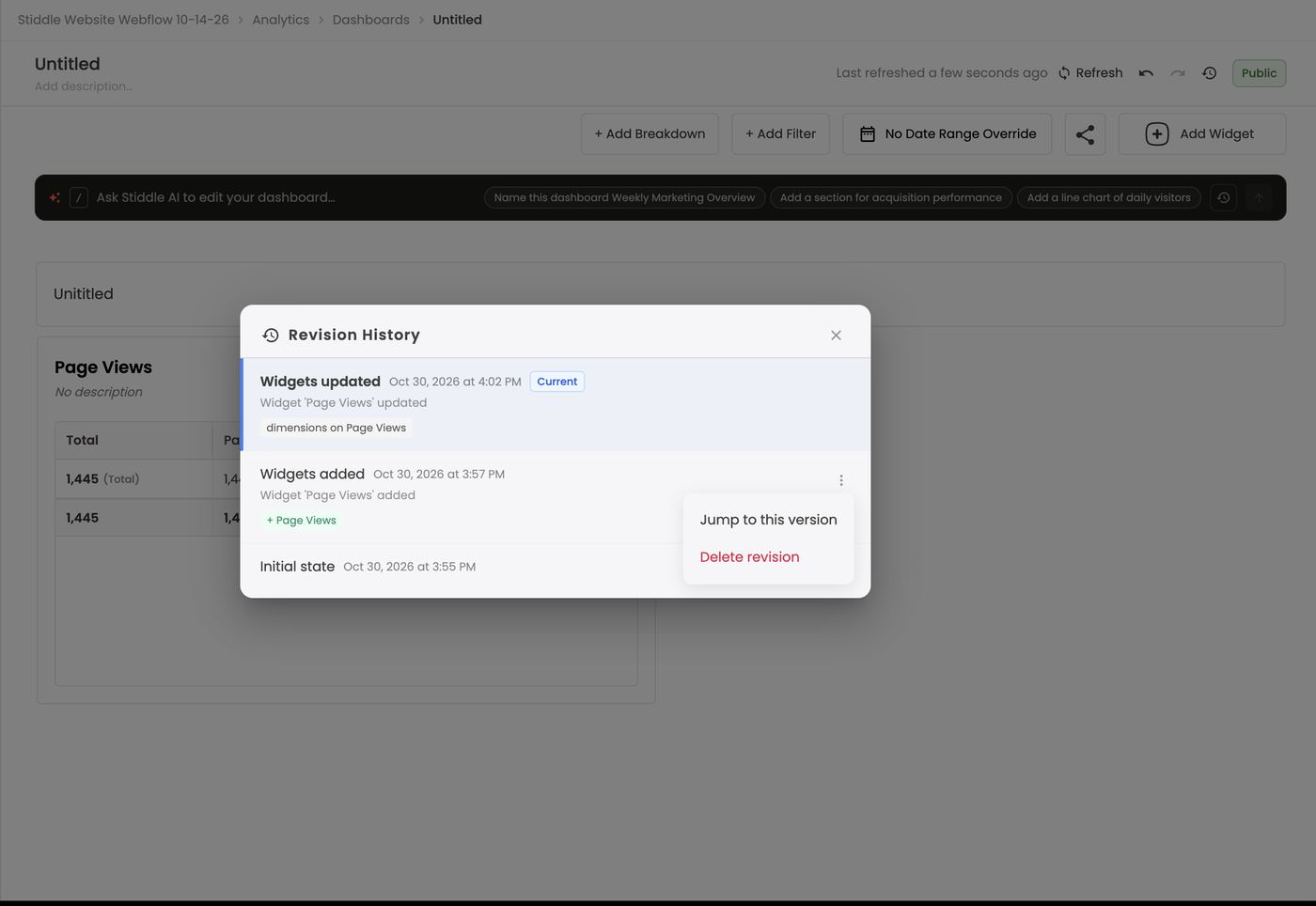Click the Ask Stiddle AI input field
This screenshot has width=1316, height=906.
pyautogui.click(x=285, y=197)
